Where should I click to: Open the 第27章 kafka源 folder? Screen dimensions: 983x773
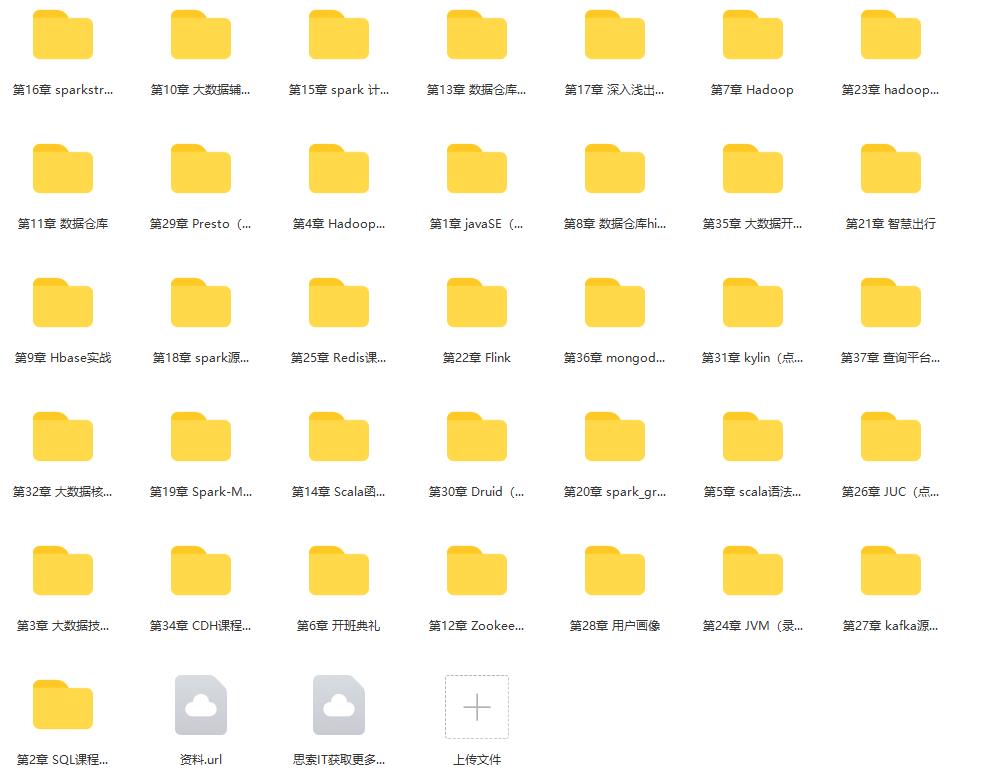pyautogui.click(x=890, y=572)
